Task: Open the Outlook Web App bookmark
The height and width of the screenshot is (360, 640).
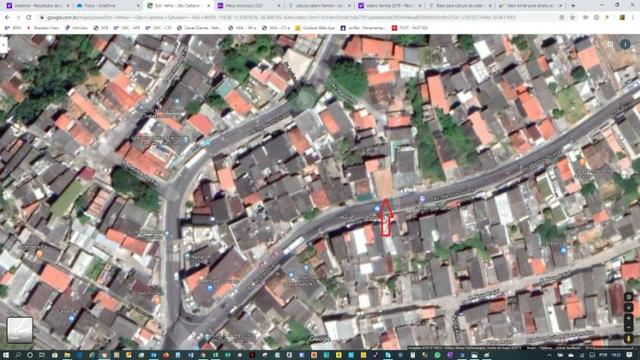Action: click(x=315, y=28)
